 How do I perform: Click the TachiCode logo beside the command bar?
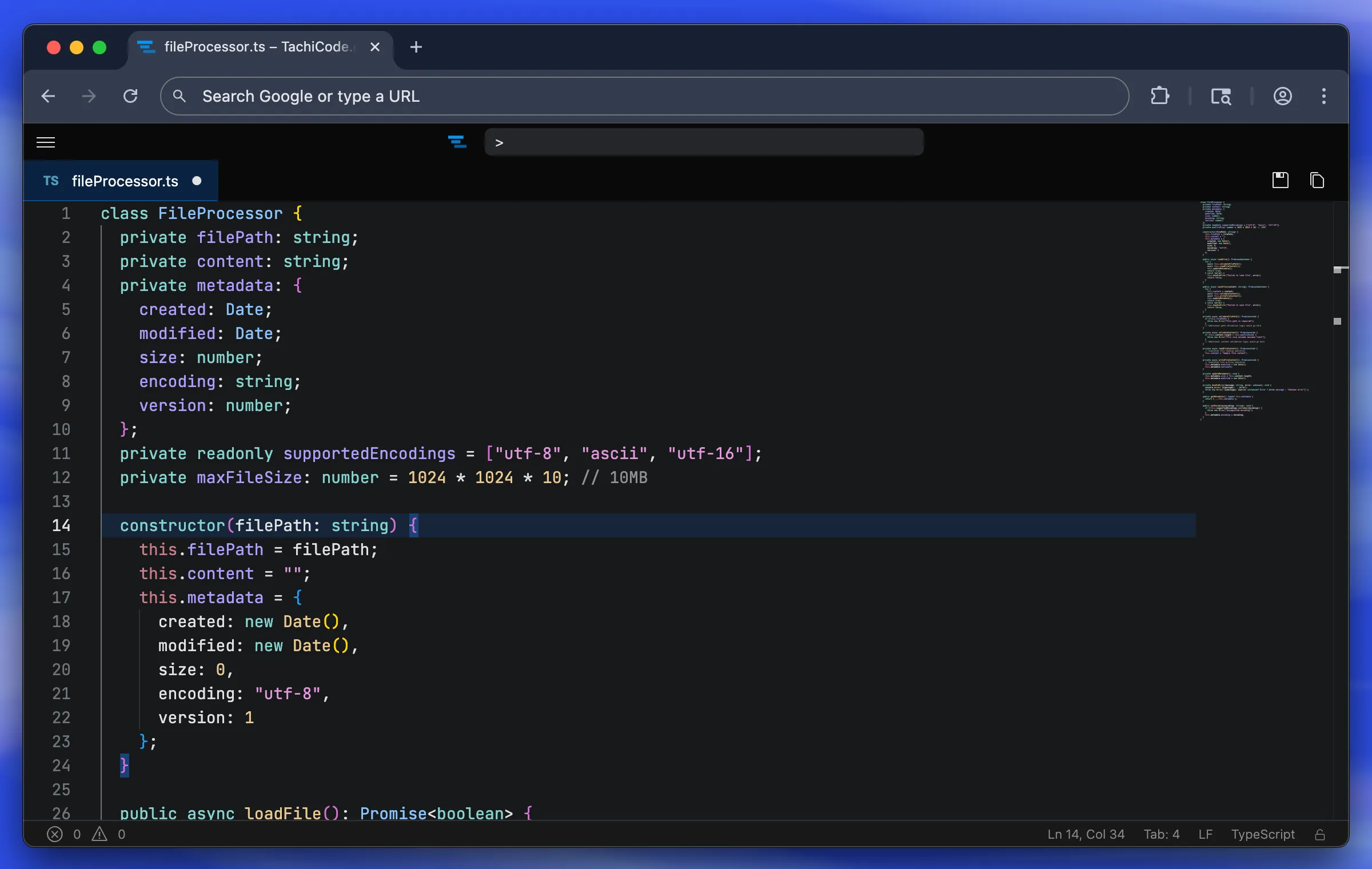point(457,142)
